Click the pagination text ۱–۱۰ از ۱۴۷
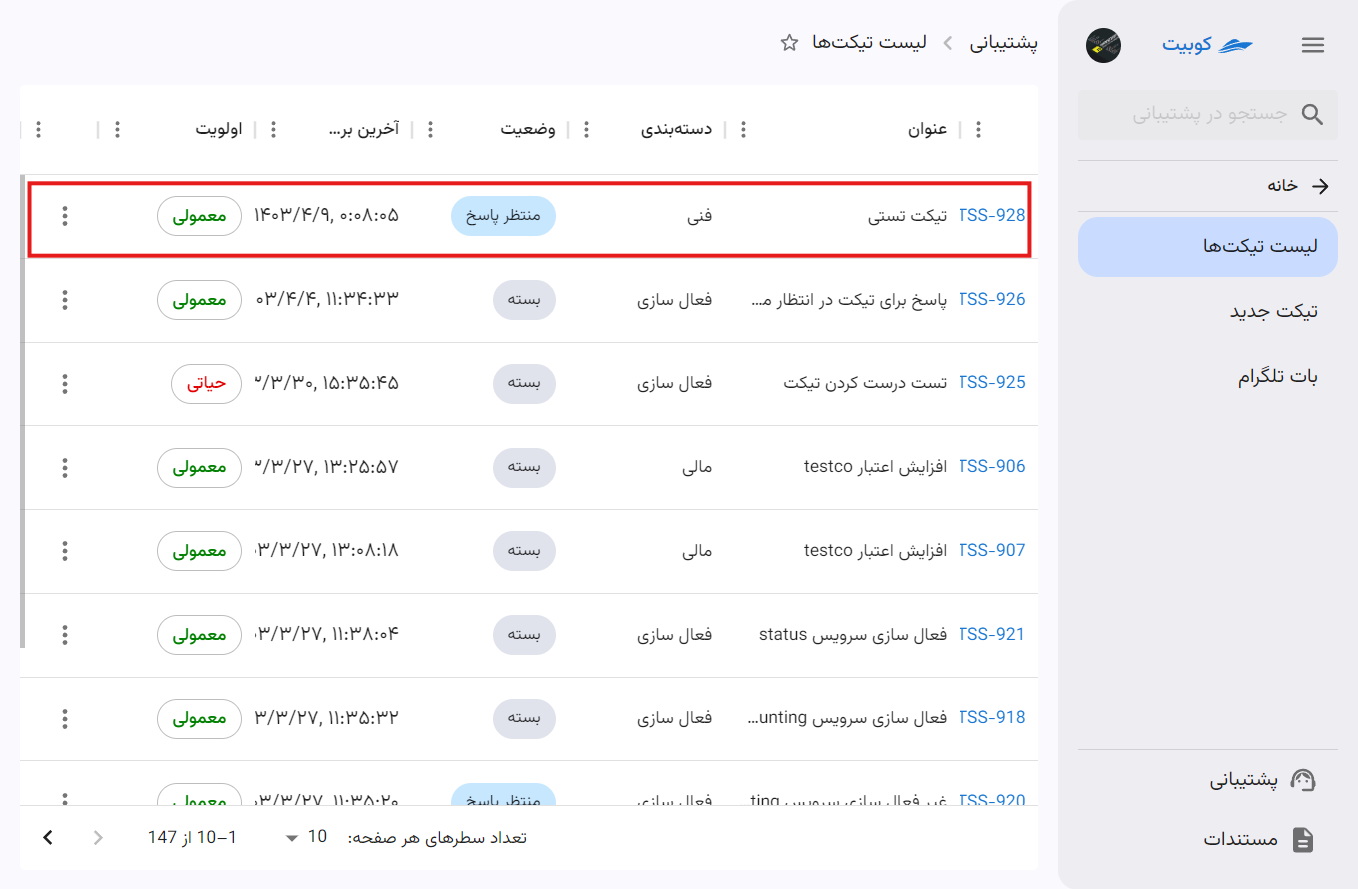Screen dimensions: 1358x889 193,837
